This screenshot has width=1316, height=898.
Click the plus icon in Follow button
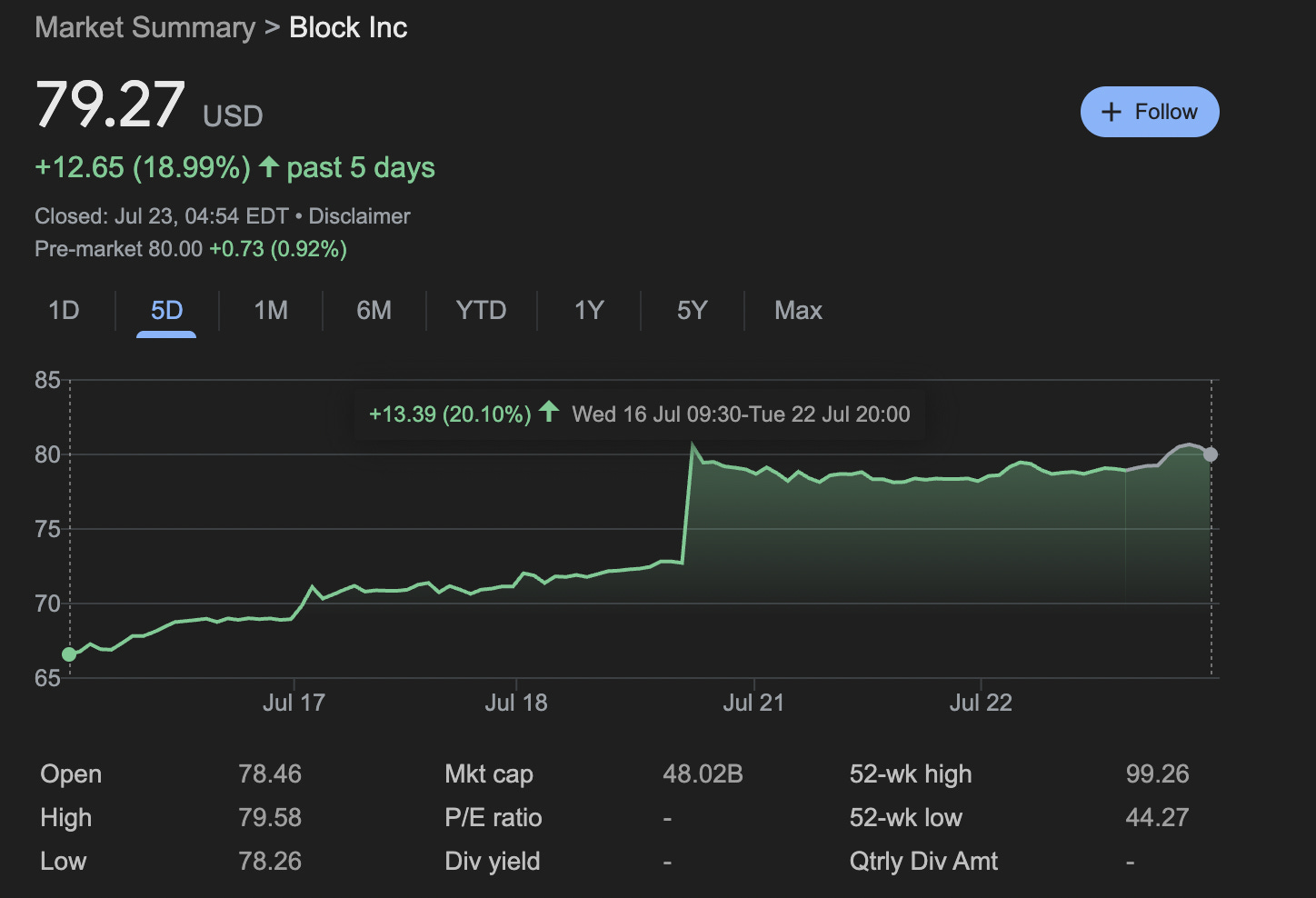click(x=1111, y=112)
